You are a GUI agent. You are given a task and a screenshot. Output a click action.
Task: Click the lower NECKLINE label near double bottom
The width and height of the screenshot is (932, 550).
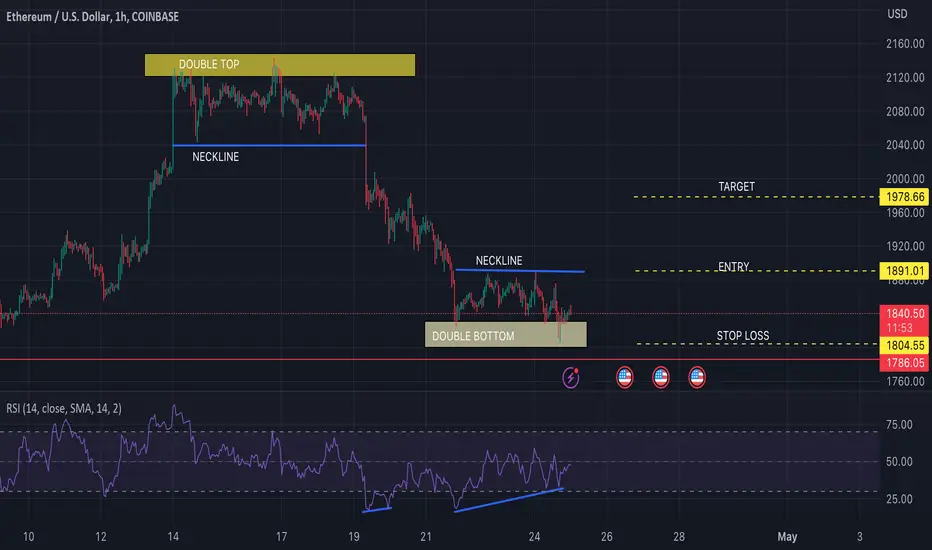point(499,260)
